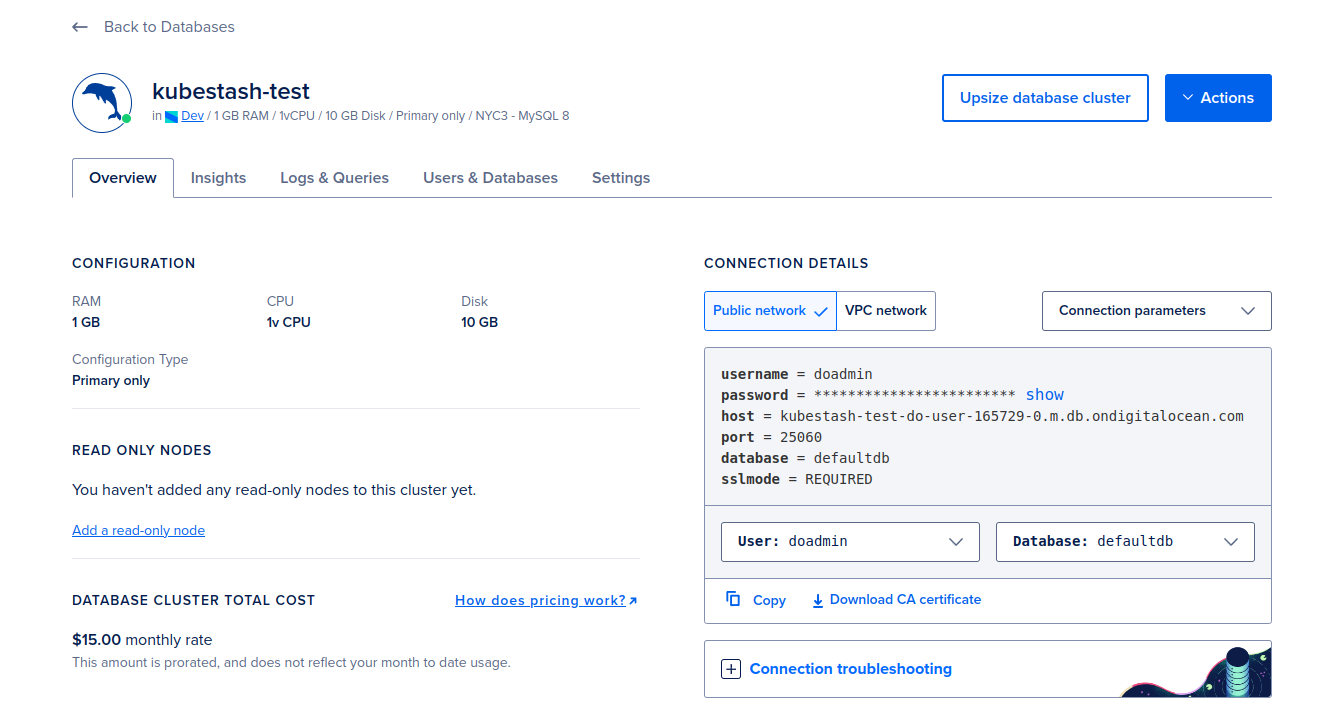
Task: Show the hidden database password
Action: click(1044, 394)
